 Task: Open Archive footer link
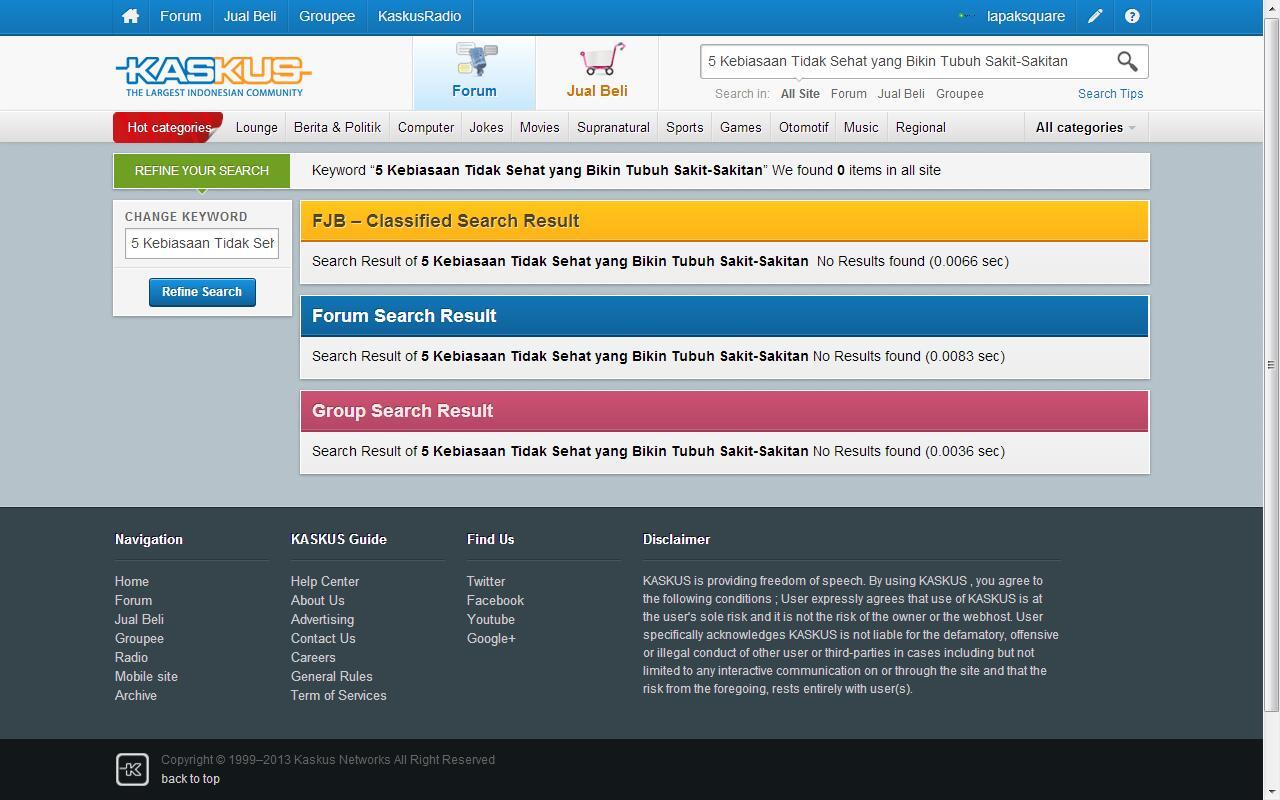[136, 695]
